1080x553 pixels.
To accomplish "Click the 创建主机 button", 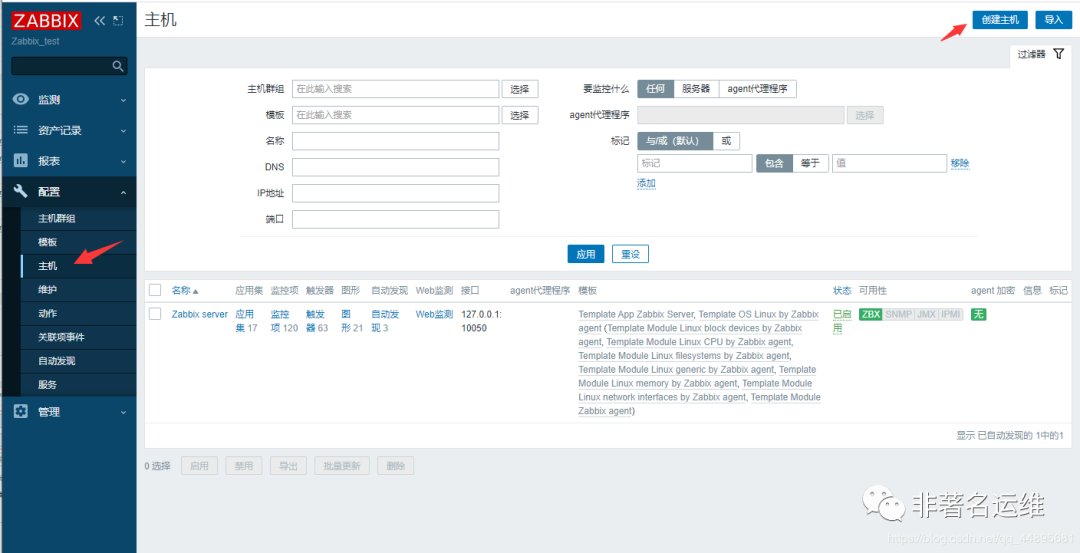I will pos(1000,20).
